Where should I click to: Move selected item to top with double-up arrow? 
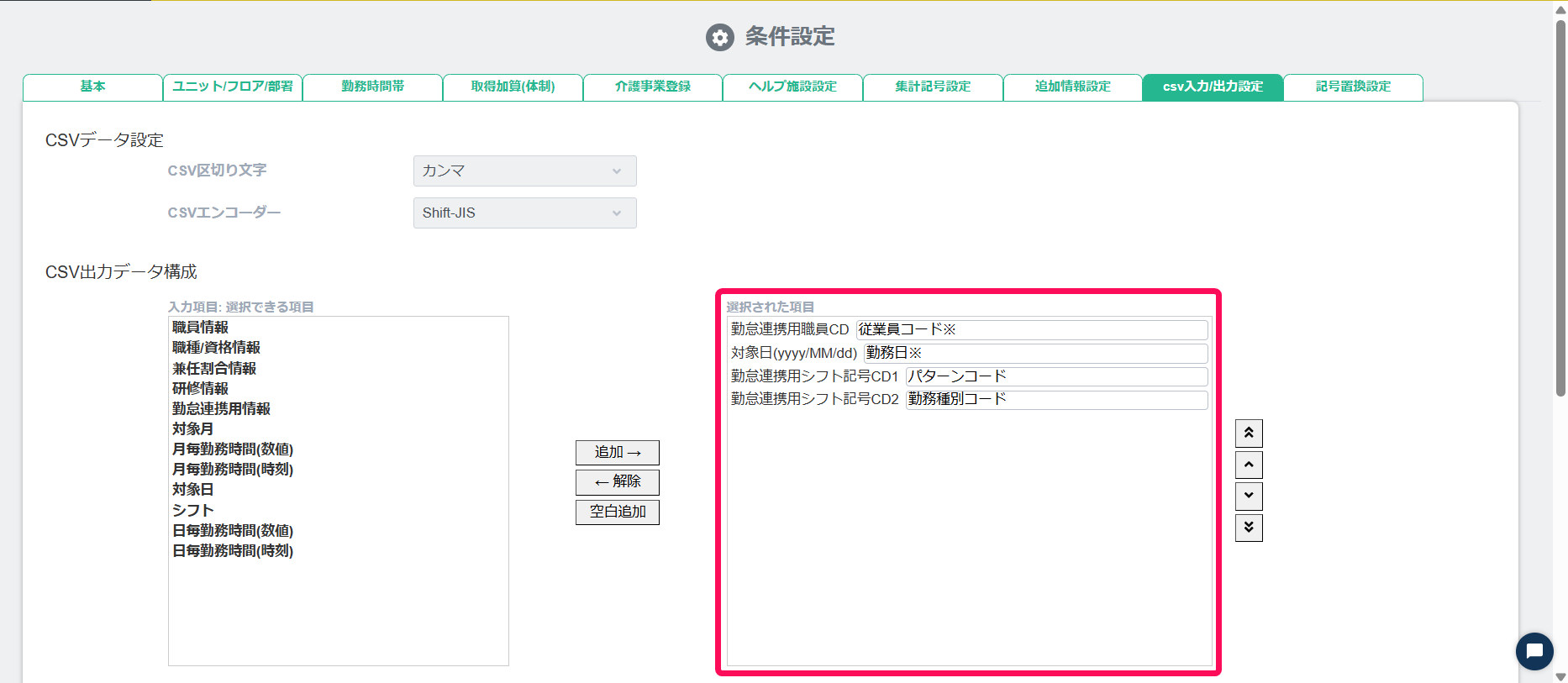(x=1249, y=433)
